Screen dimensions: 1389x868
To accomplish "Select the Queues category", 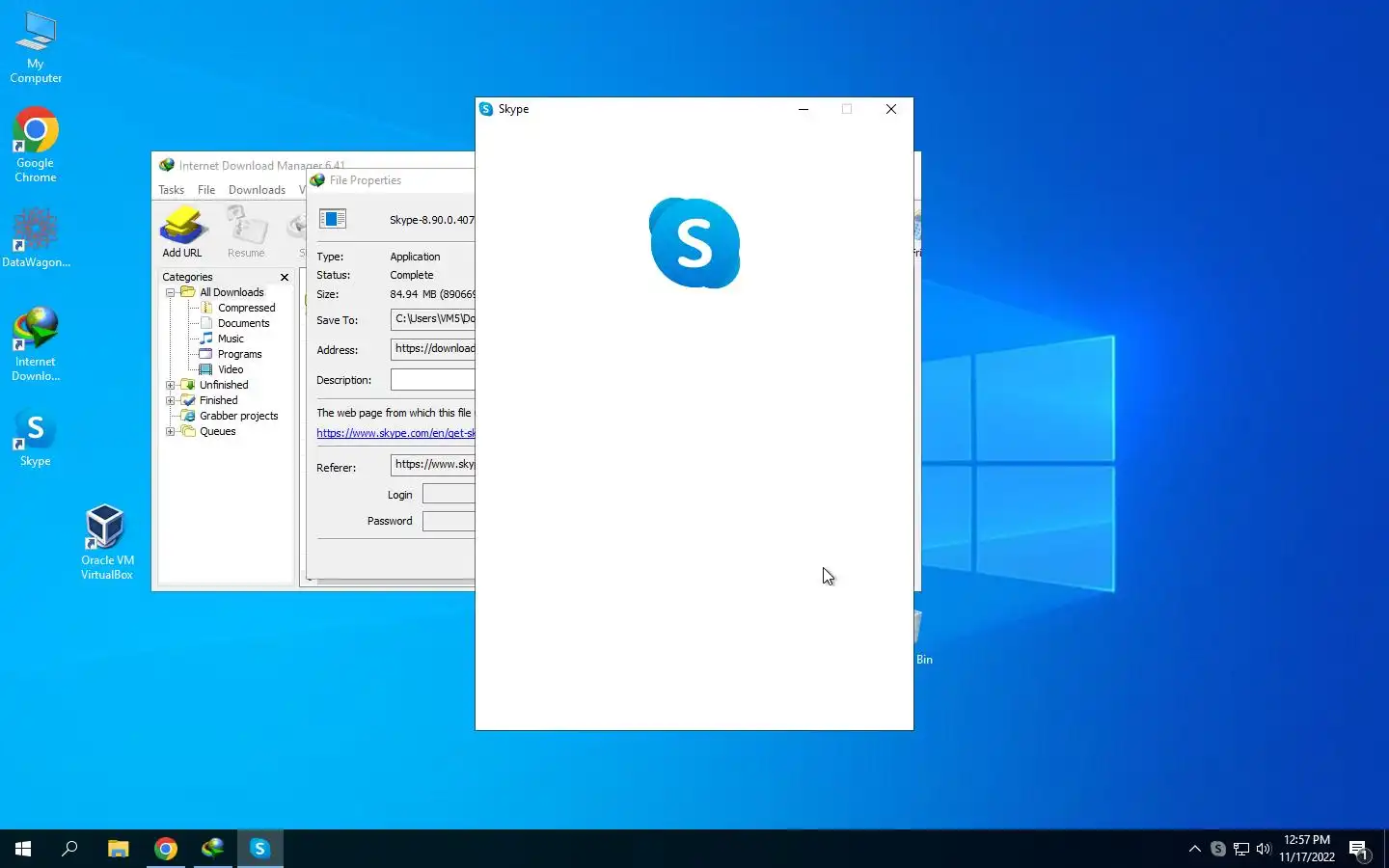I will point(217,431).
